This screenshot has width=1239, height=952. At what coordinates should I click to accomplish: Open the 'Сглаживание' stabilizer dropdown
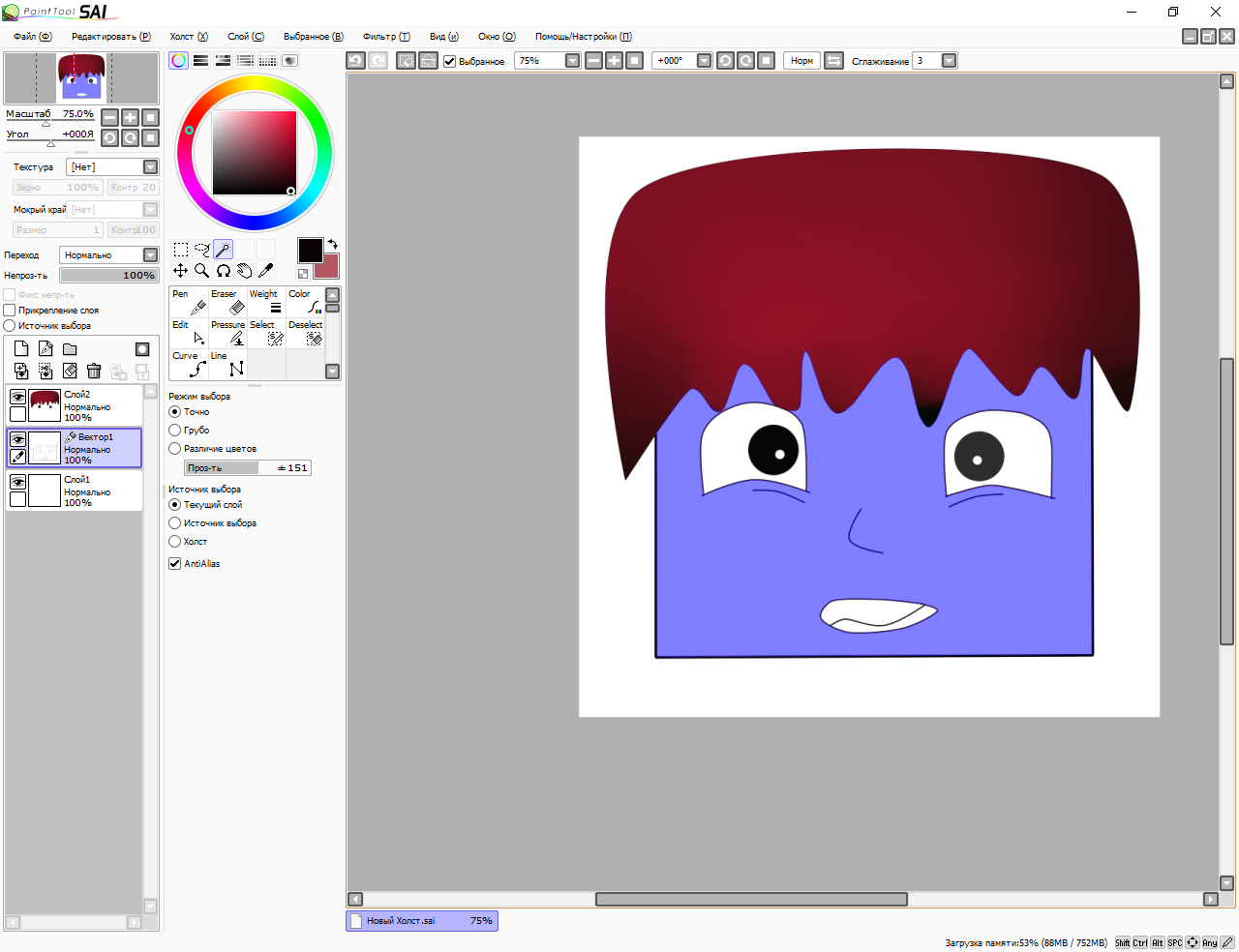point(949,61)
